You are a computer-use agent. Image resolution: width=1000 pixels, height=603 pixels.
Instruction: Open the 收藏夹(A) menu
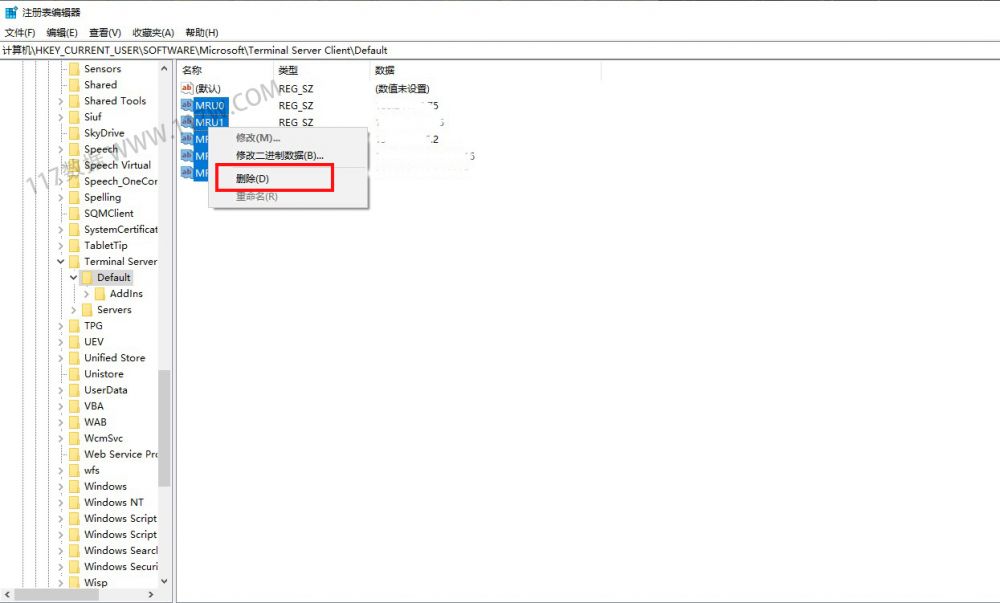pyautogui.click(x=153, y=33)
